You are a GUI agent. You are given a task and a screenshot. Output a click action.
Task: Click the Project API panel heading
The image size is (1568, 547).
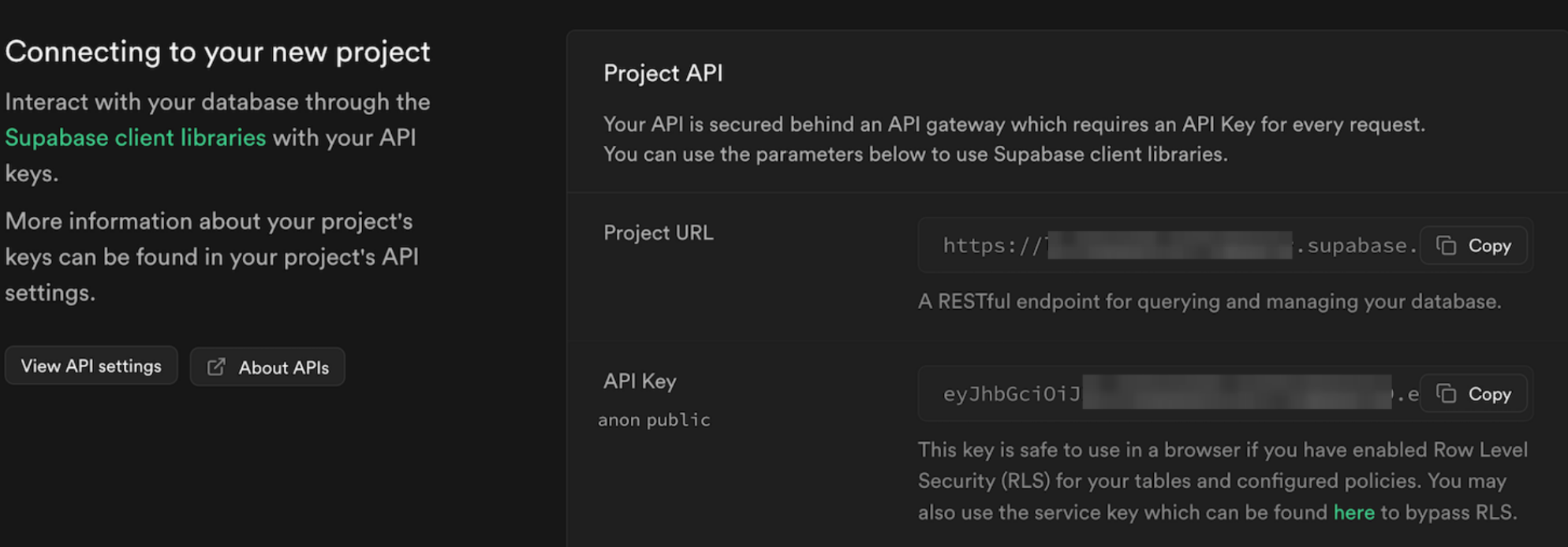tap(663, 73)
